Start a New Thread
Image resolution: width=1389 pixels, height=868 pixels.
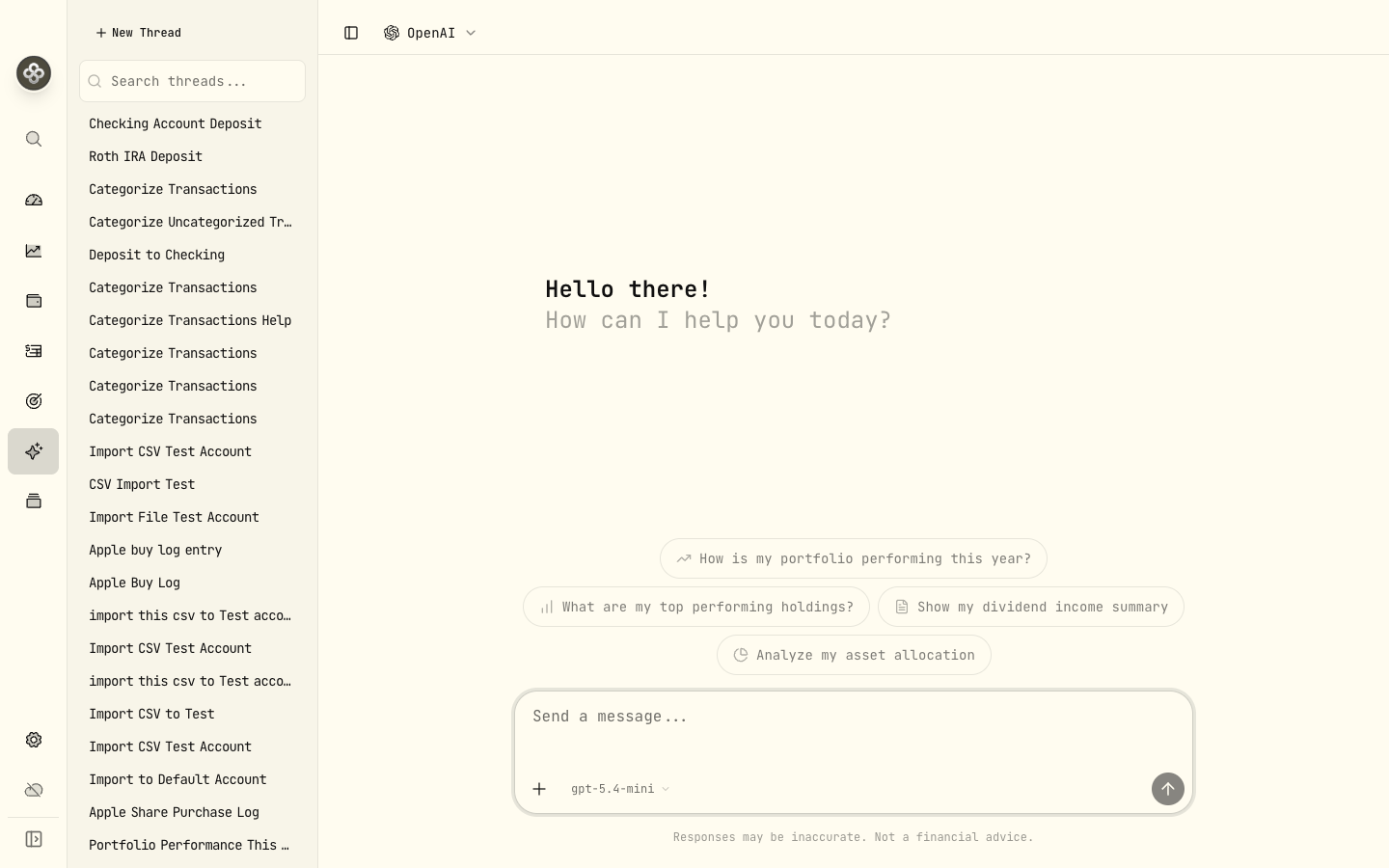pos(139,33)
